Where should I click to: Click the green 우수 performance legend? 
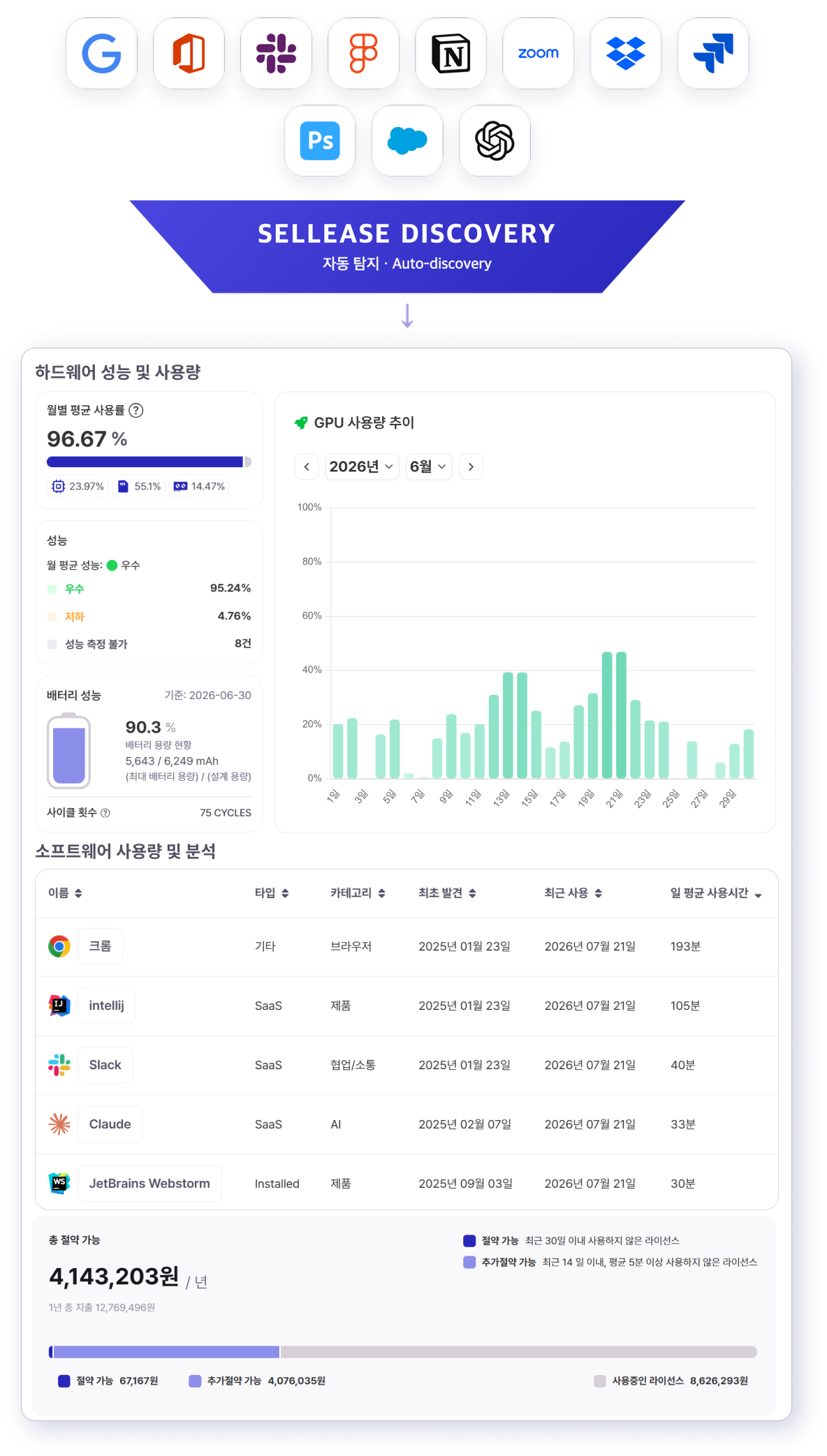[66, 589]
